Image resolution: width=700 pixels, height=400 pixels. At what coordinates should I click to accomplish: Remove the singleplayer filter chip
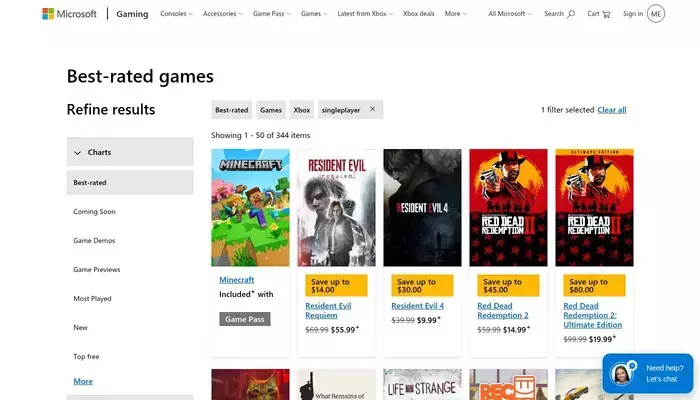tap(372, 109)
